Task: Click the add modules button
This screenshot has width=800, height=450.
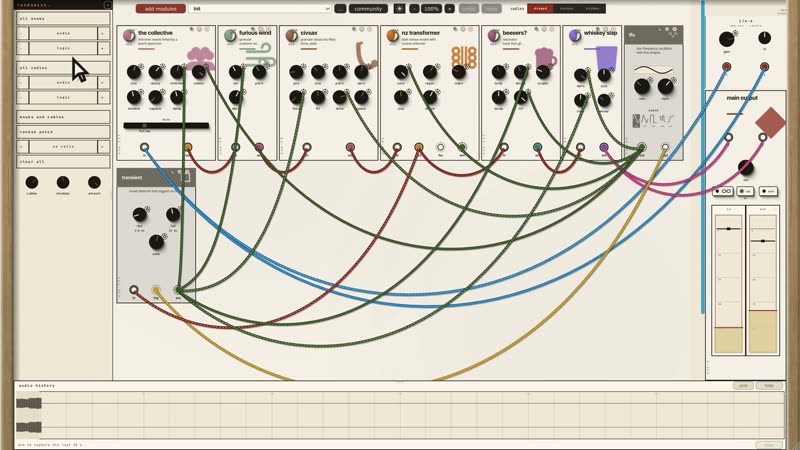Action: pyautogui.click(x=160, y=9)
